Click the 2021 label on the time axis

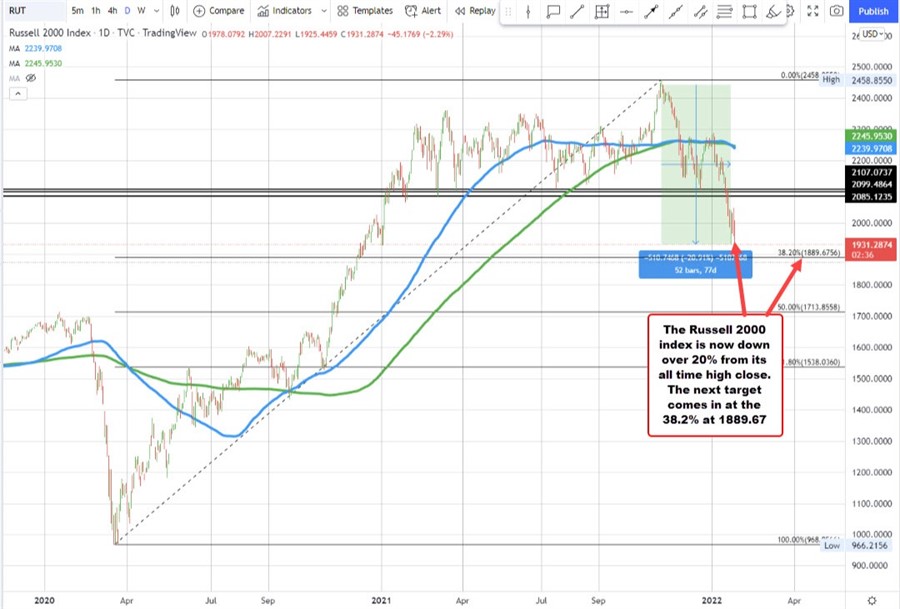click(381, 600)
